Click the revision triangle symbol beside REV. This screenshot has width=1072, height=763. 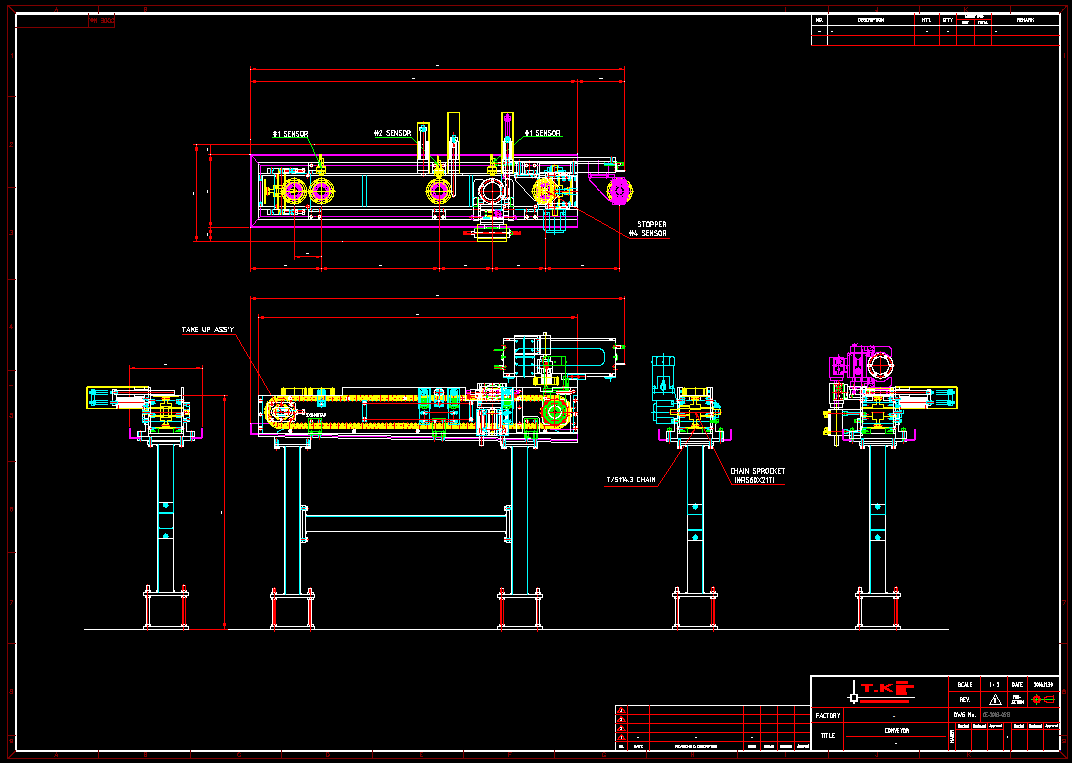tap(995, 699)
